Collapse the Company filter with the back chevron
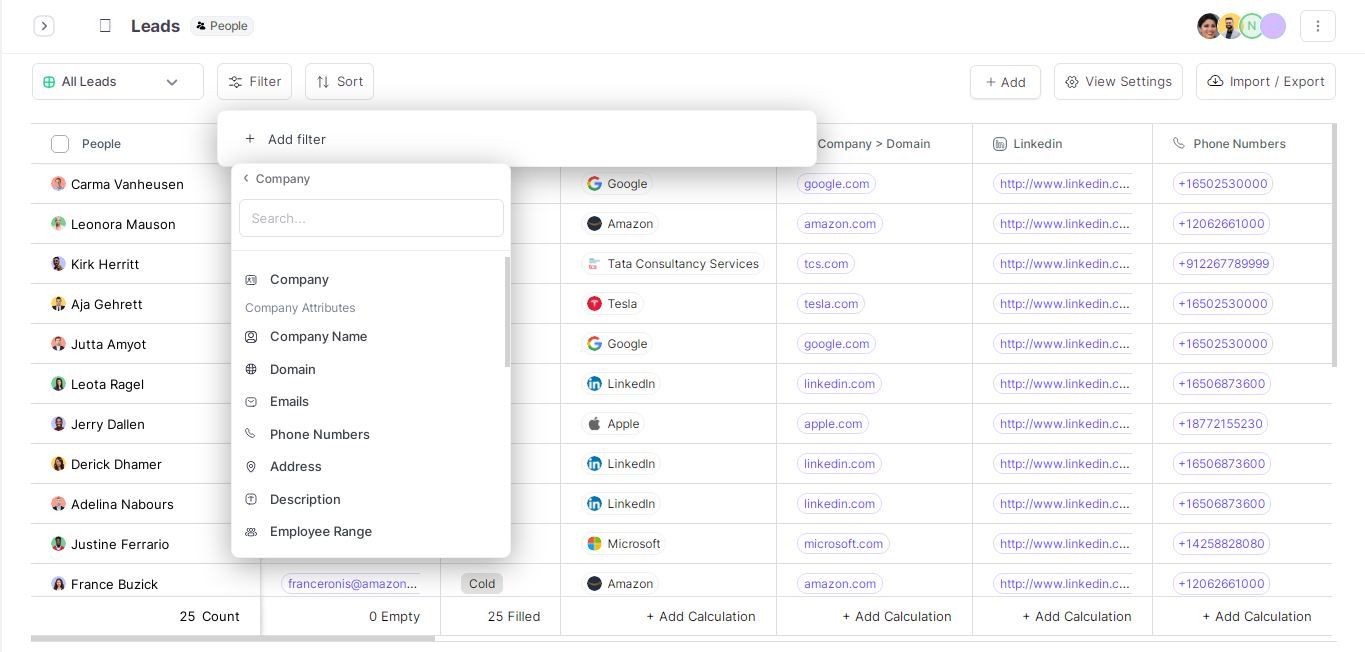The image size is (1365, 652). [x=245, y=178]
